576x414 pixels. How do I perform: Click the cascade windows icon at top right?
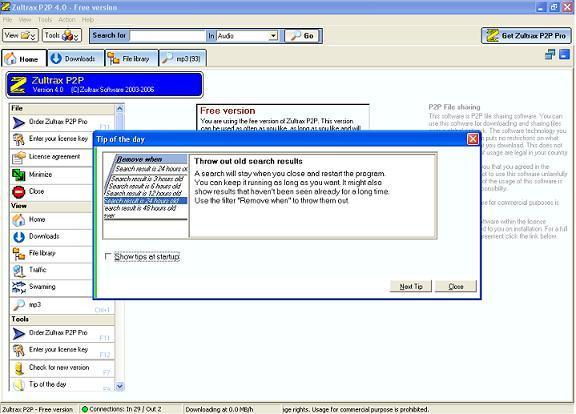(x=550, y=55)
